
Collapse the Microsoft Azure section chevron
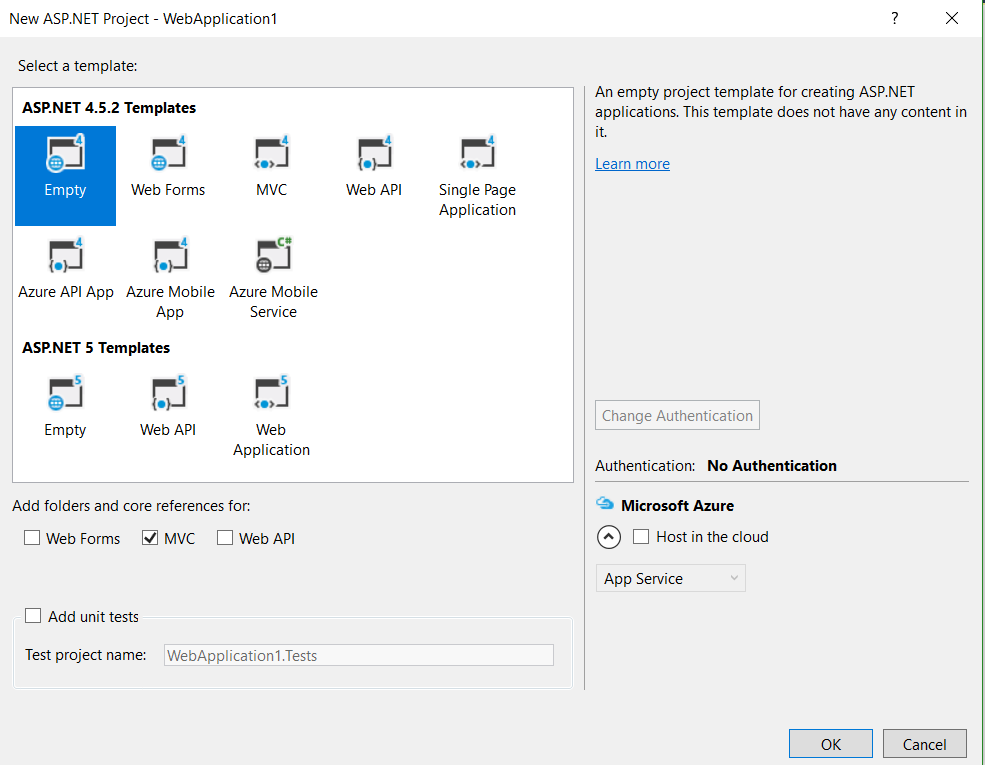click(609, 537)
